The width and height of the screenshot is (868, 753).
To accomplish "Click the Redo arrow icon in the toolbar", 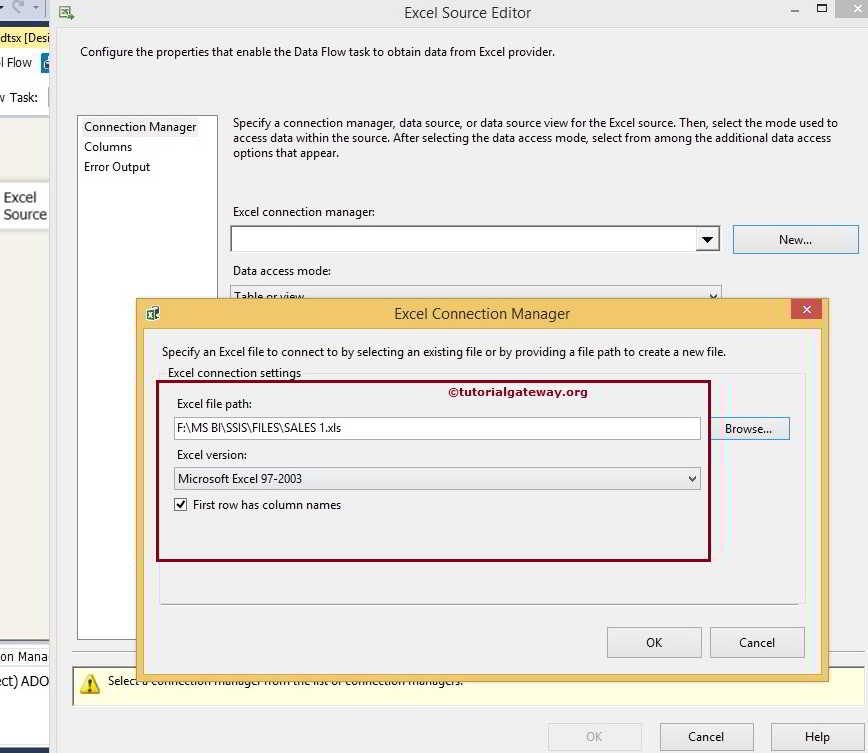I will pyautogui.click(x=19, y=7).
